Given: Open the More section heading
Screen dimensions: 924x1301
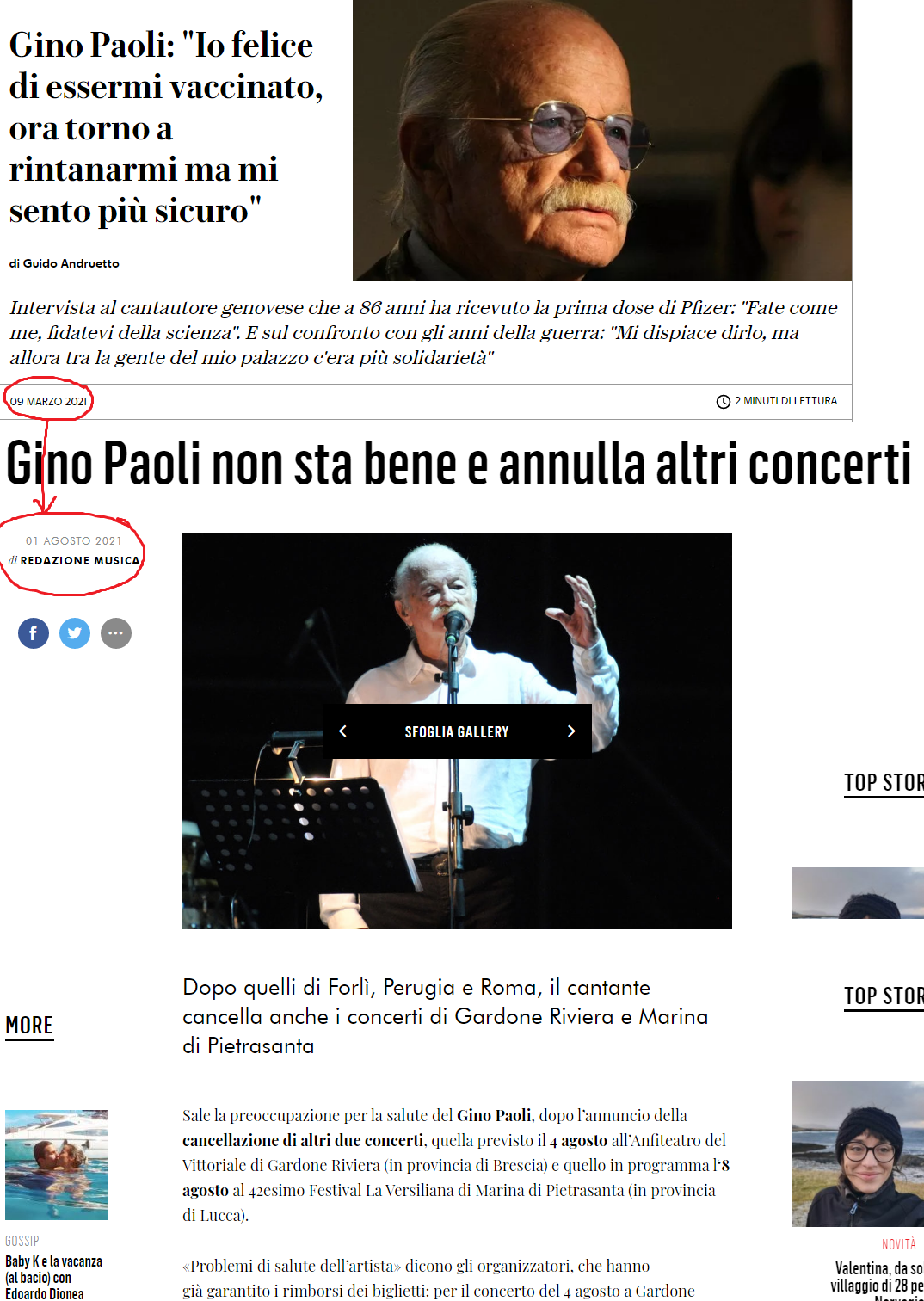Looking at the screenshot, I should [x=29, y=1026].
